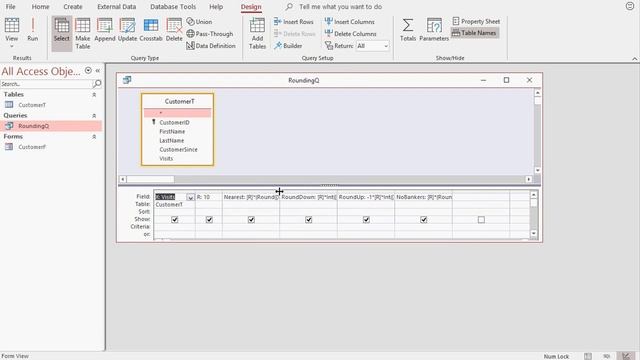Insert Rows into the query grid

click(x=293, y=22)
